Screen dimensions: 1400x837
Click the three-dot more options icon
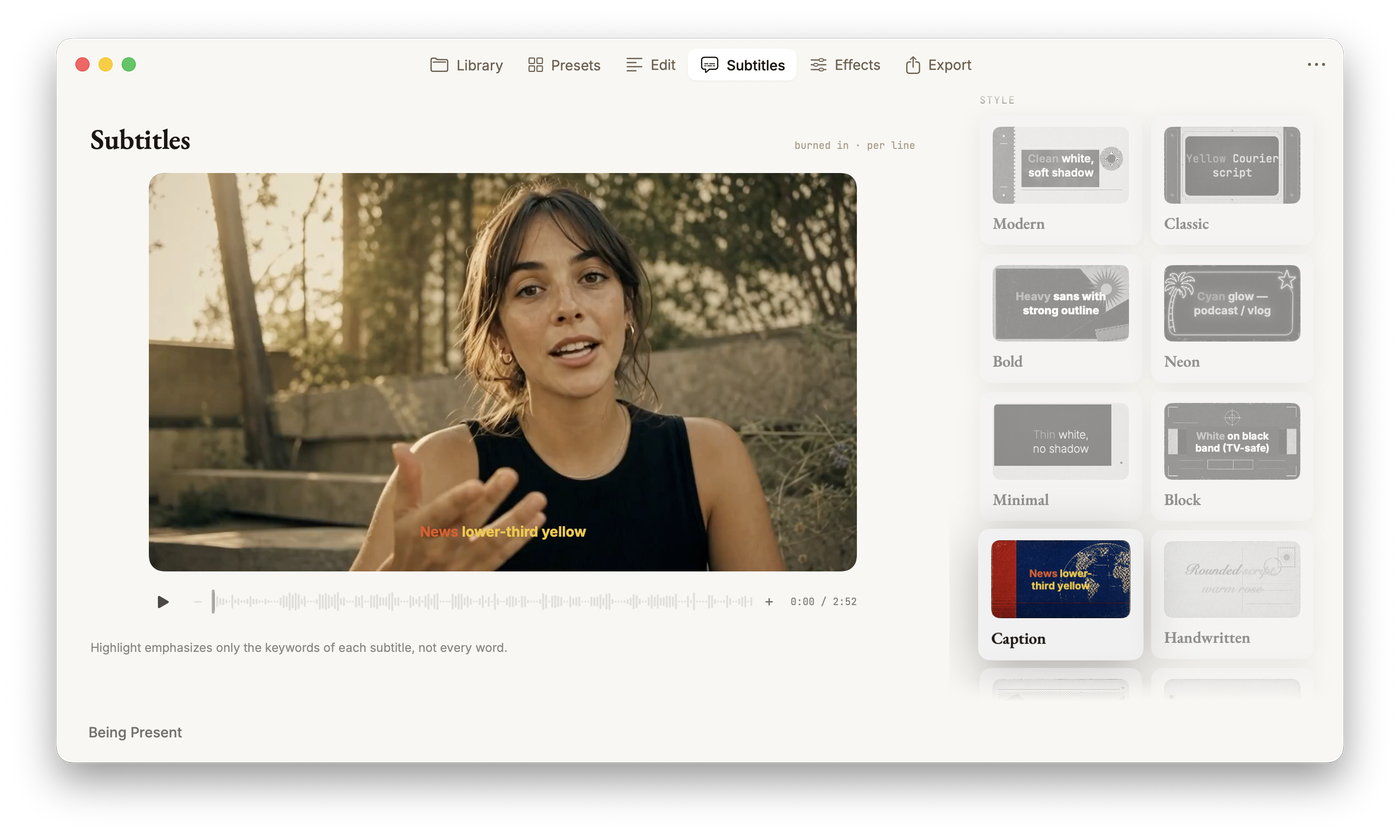[1316, 65]
